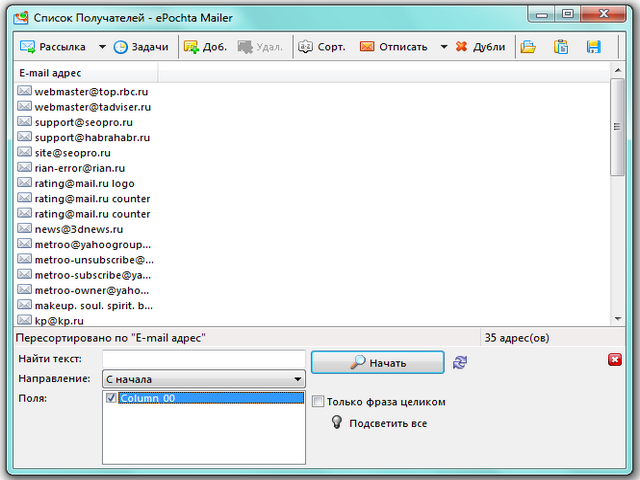Select metroo-subscribe@ya... row

(x=93, y=275)
